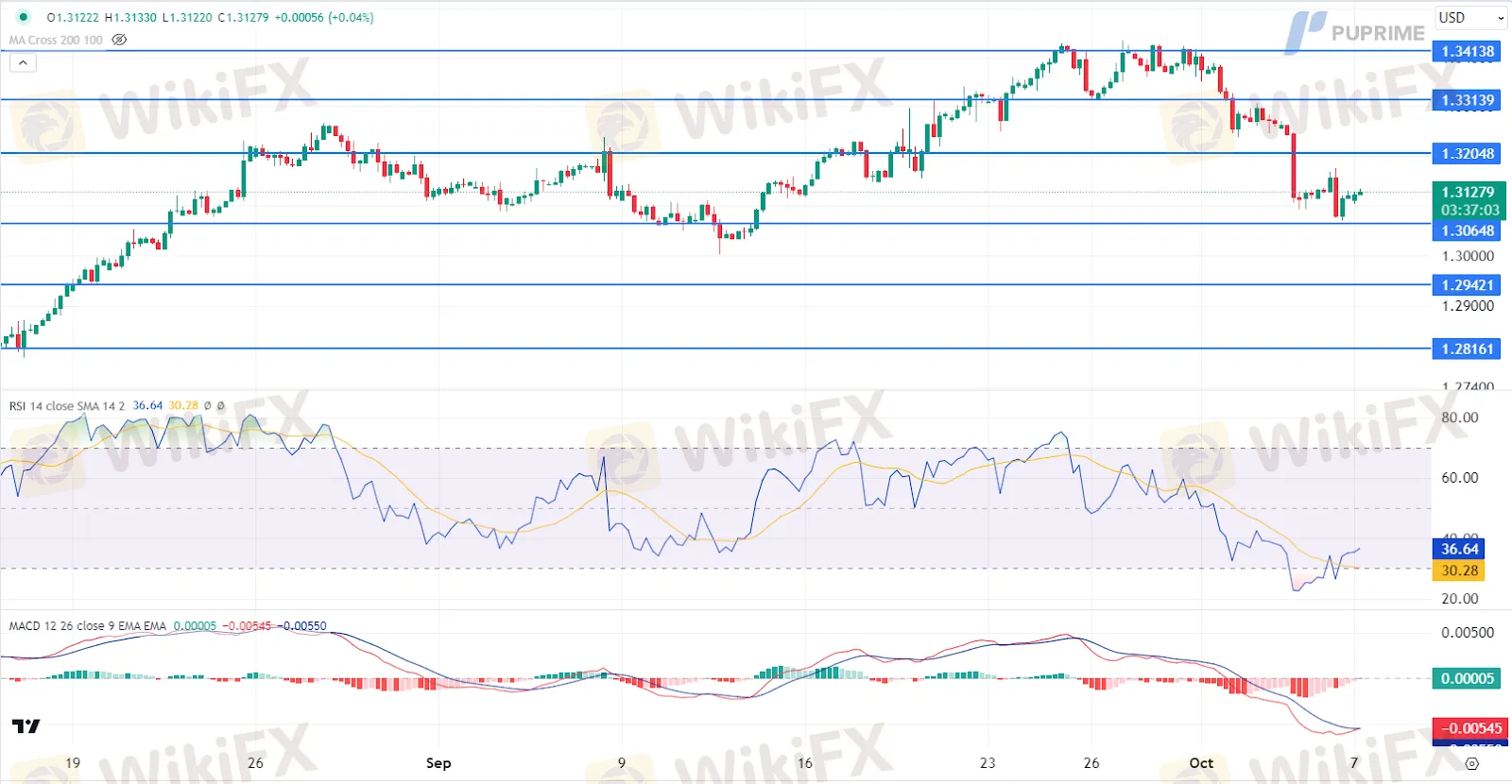Click the 60.00 label on RSI scale

tap(1459, 478)
